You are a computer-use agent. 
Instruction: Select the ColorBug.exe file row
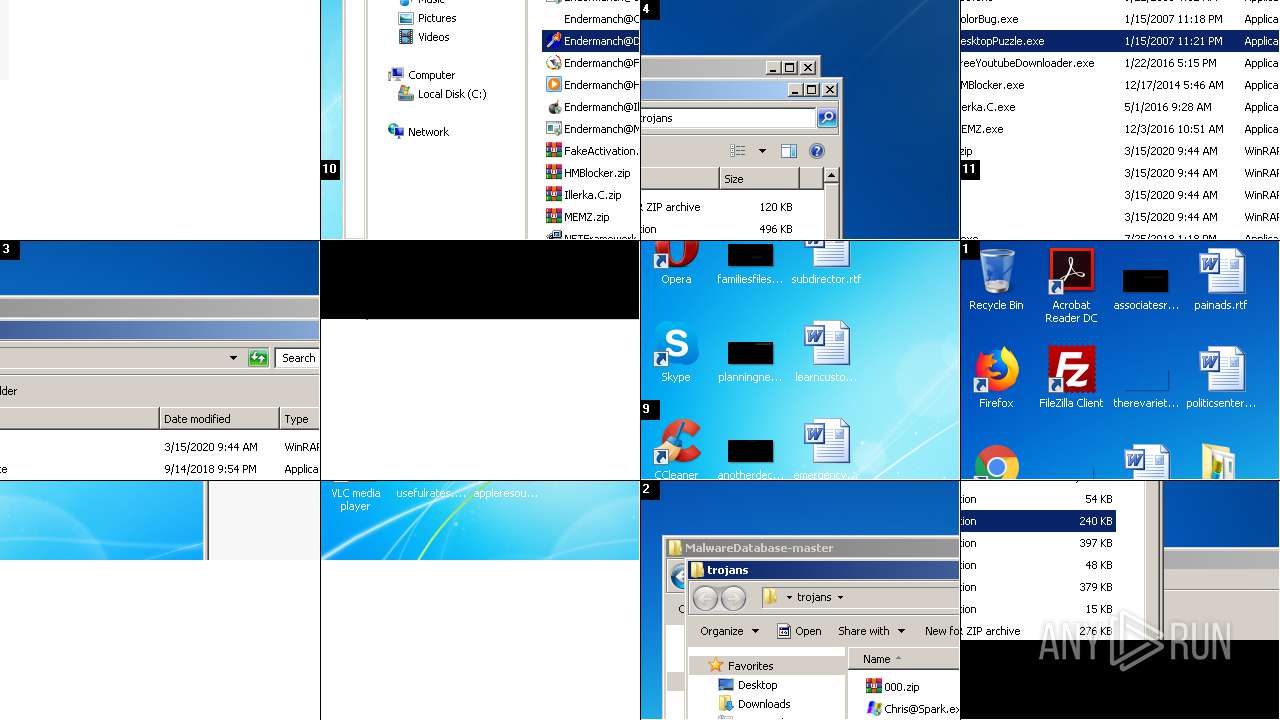tap(1120, 19)
